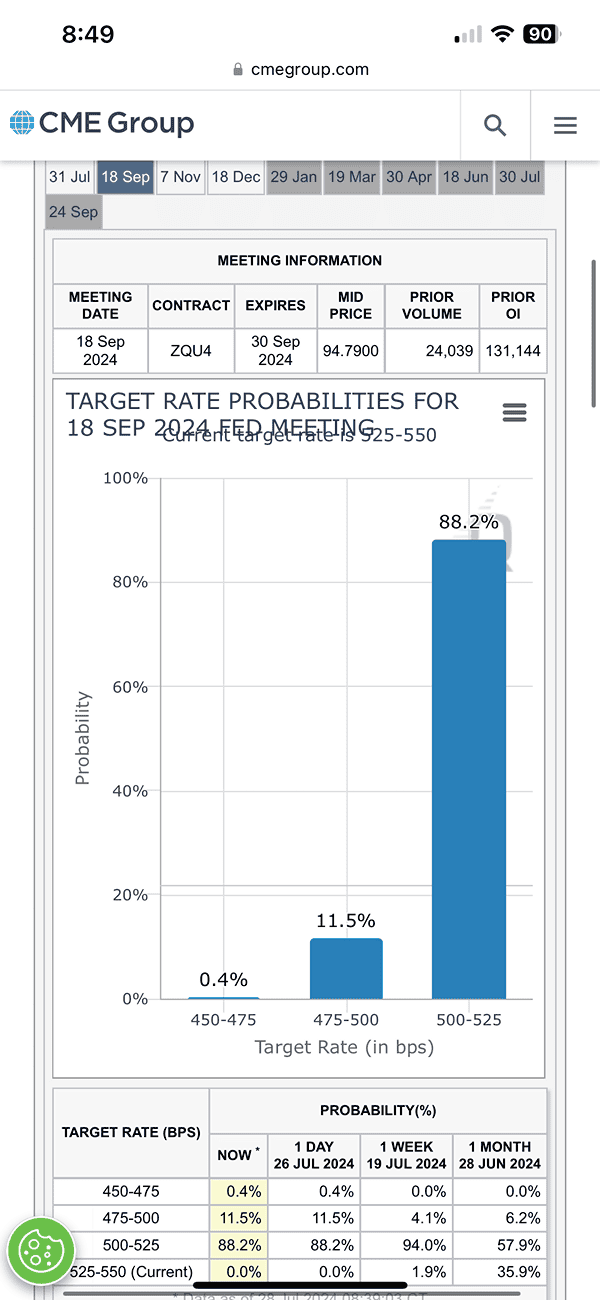The image size is (600, 1300).
Task: Tap the padlock icon in address bar
Action: coord(237,70)
